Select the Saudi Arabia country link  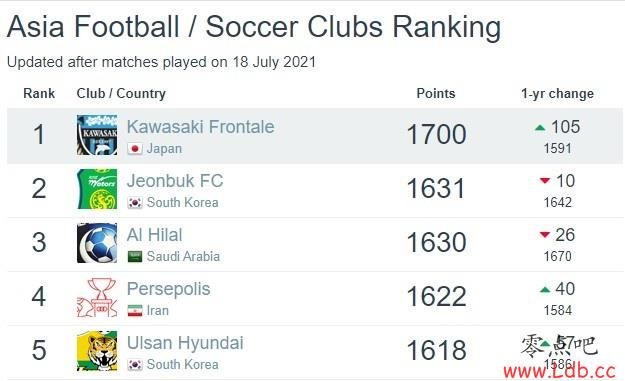pyautogui.click(x=183, y=256)
